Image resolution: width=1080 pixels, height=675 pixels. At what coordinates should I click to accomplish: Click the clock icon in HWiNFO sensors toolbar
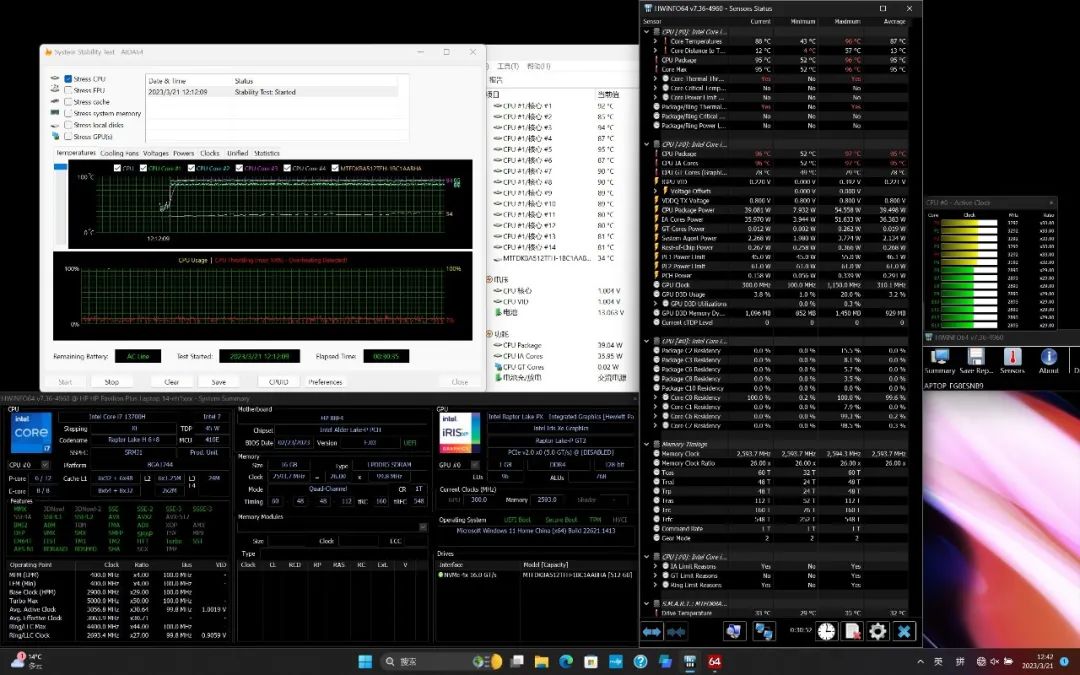point(826,631)
